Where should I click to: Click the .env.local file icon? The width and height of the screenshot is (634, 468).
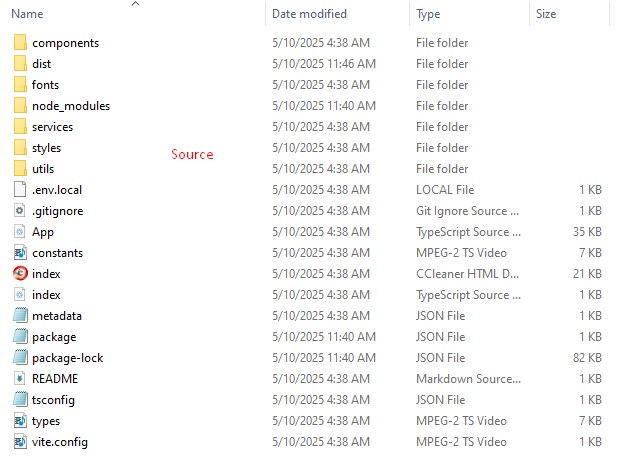click(20, 190)
